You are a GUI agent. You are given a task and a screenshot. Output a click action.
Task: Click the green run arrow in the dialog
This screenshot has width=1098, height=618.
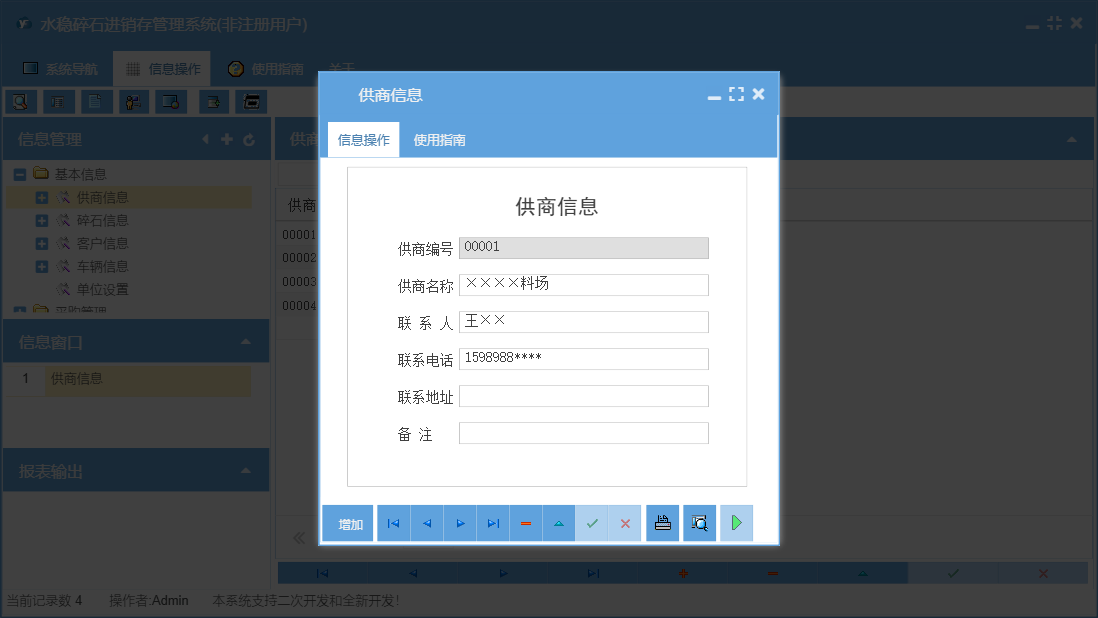[x=737, y=522]
